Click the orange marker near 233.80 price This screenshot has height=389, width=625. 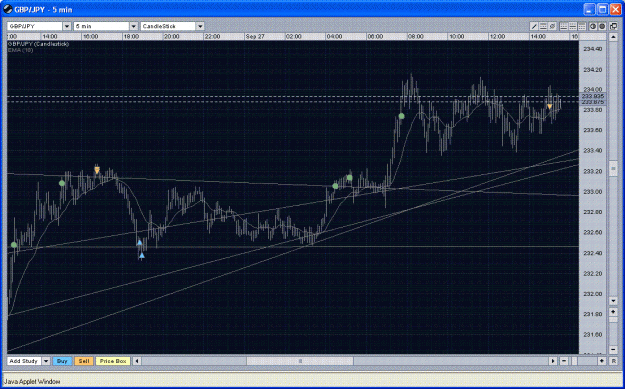coord(550,106)
